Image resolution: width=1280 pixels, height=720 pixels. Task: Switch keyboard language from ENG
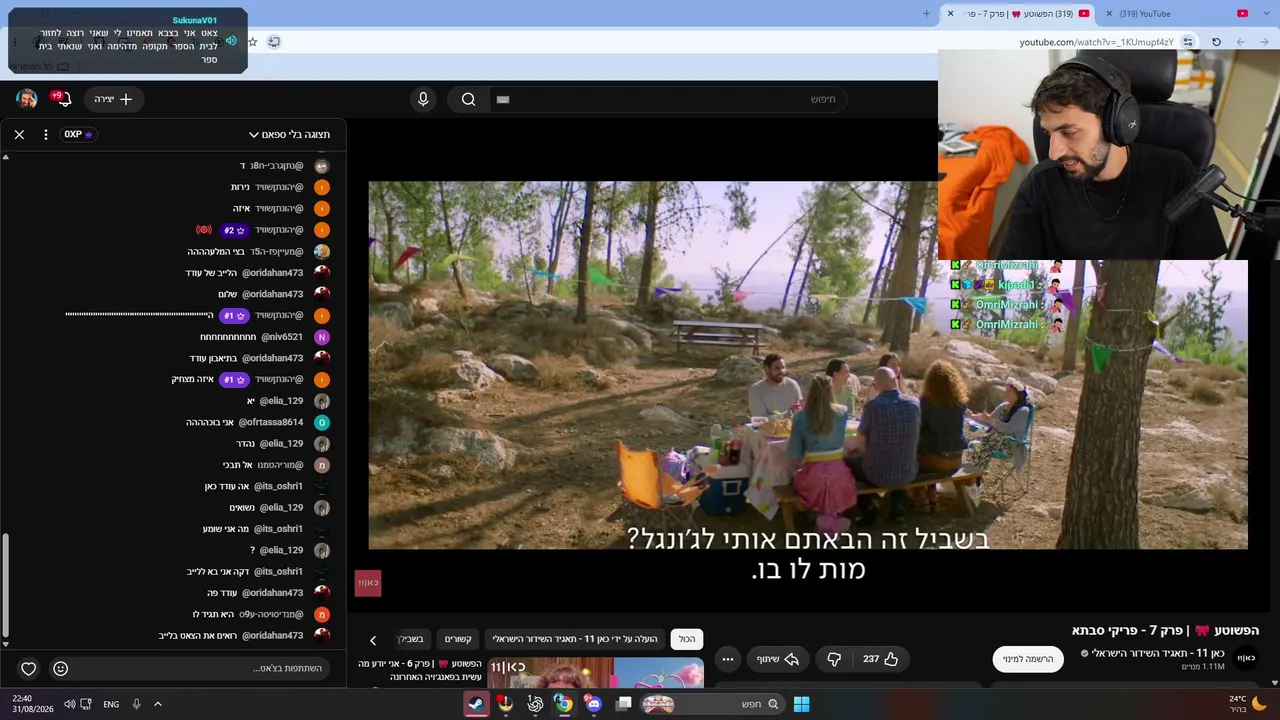tap(111, 704)
